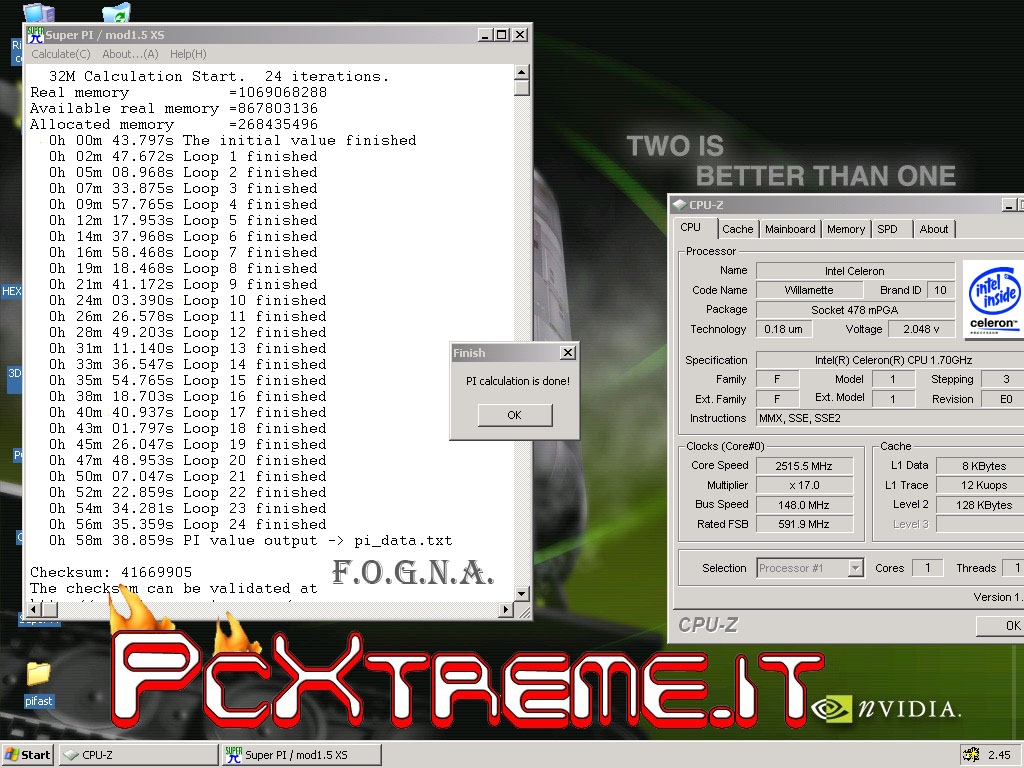Switch to the Mainboard tab

(x=790, y=229)
